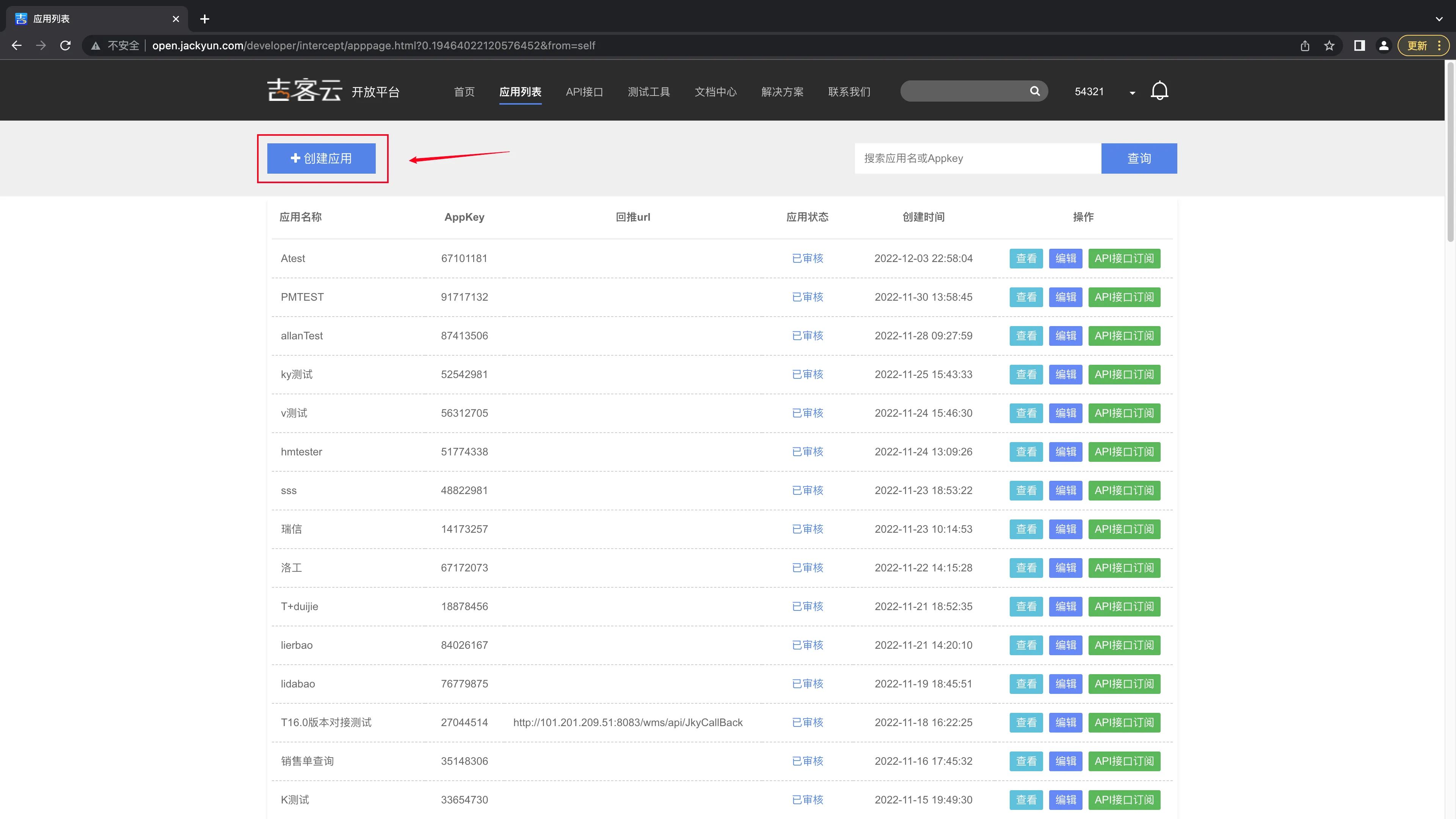Image resolution: width=1456 pixels, height=819 pixels.
Task: Go to 首页 in navigation
Action: tap(464, 91)
